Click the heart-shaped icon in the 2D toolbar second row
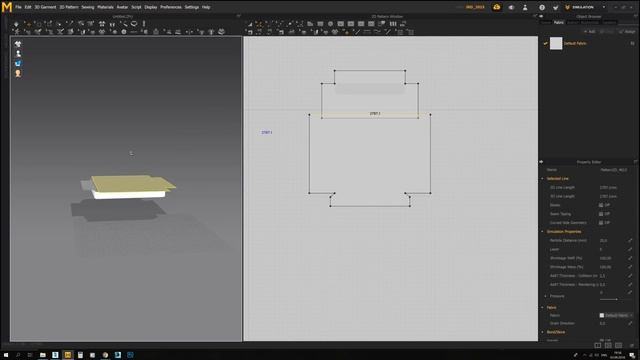Screen dimensions: 640x360 tap(335, 31)
